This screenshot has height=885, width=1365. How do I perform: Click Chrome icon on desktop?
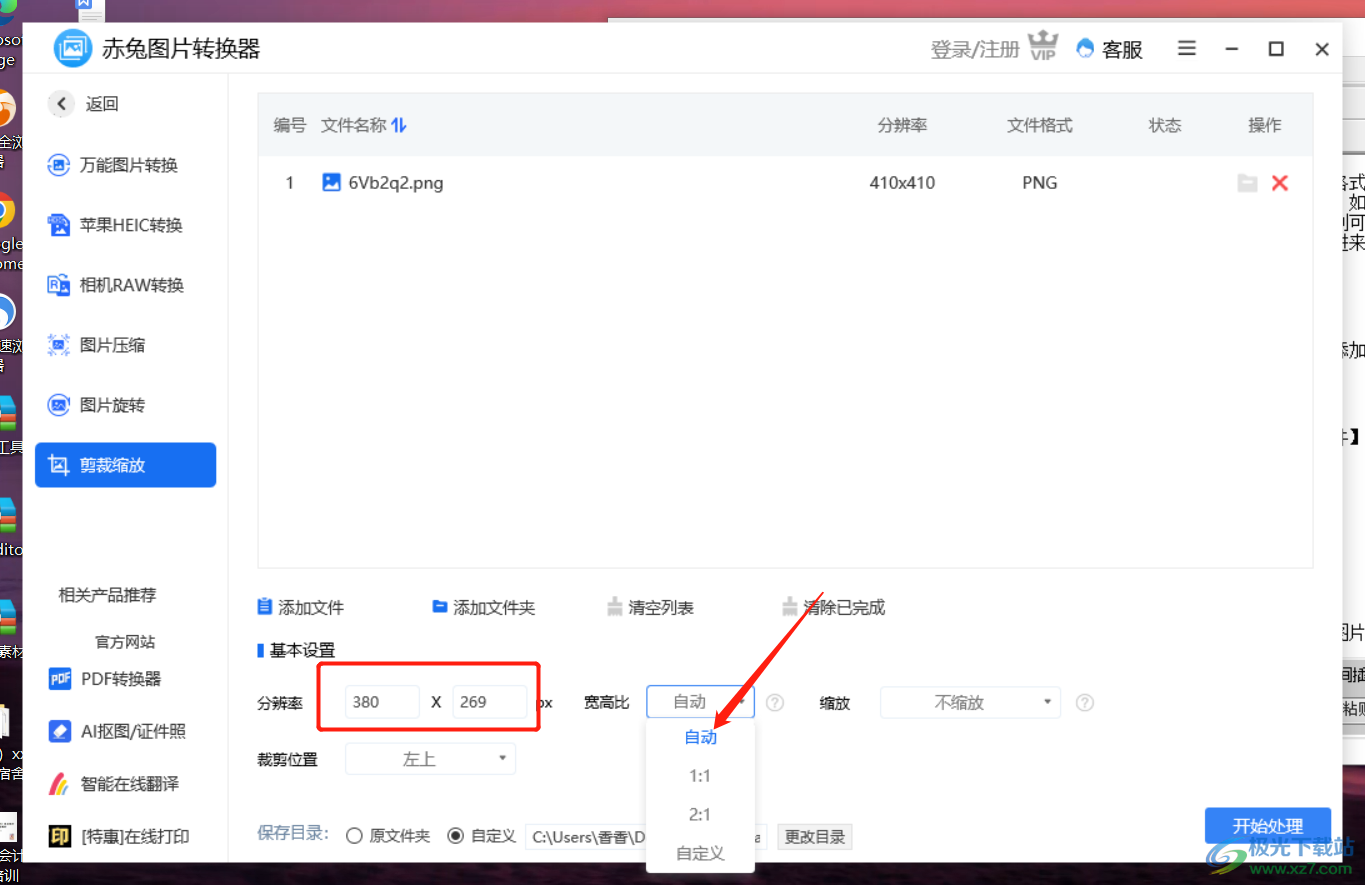pyautogui.click(x=4, y=212)
